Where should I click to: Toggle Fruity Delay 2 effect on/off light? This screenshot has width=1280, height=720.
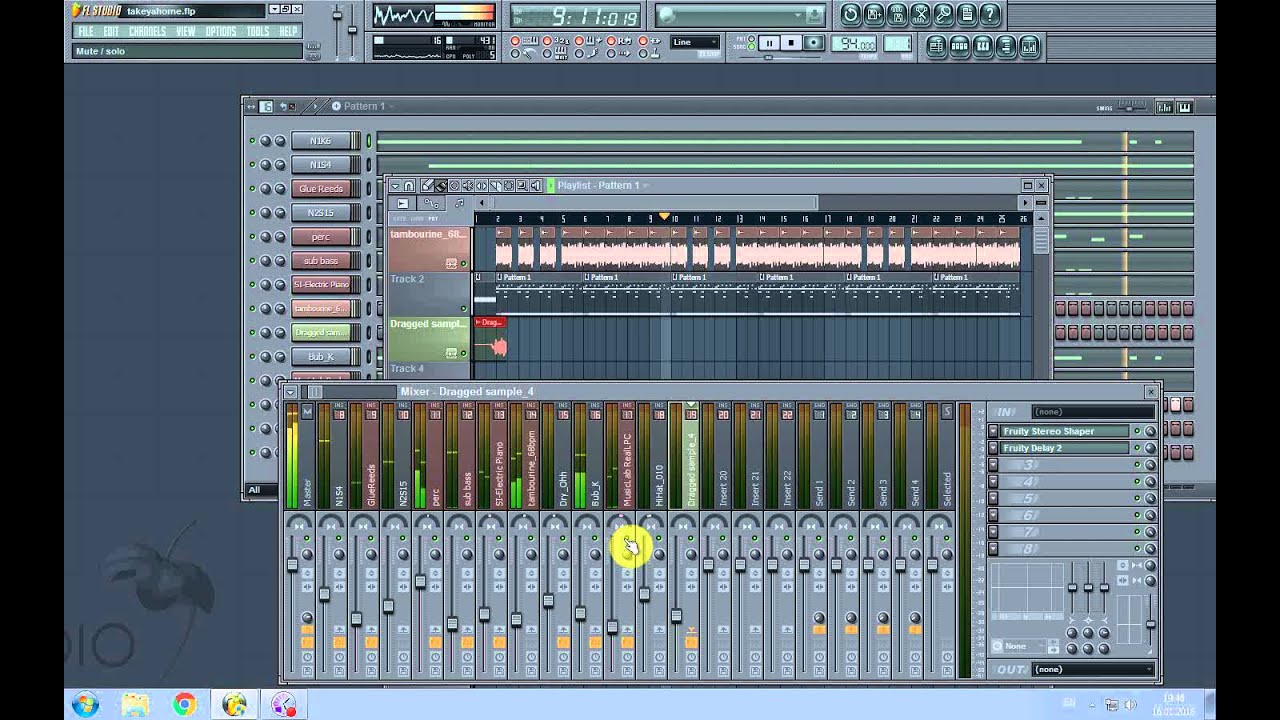coord(1137,448)
